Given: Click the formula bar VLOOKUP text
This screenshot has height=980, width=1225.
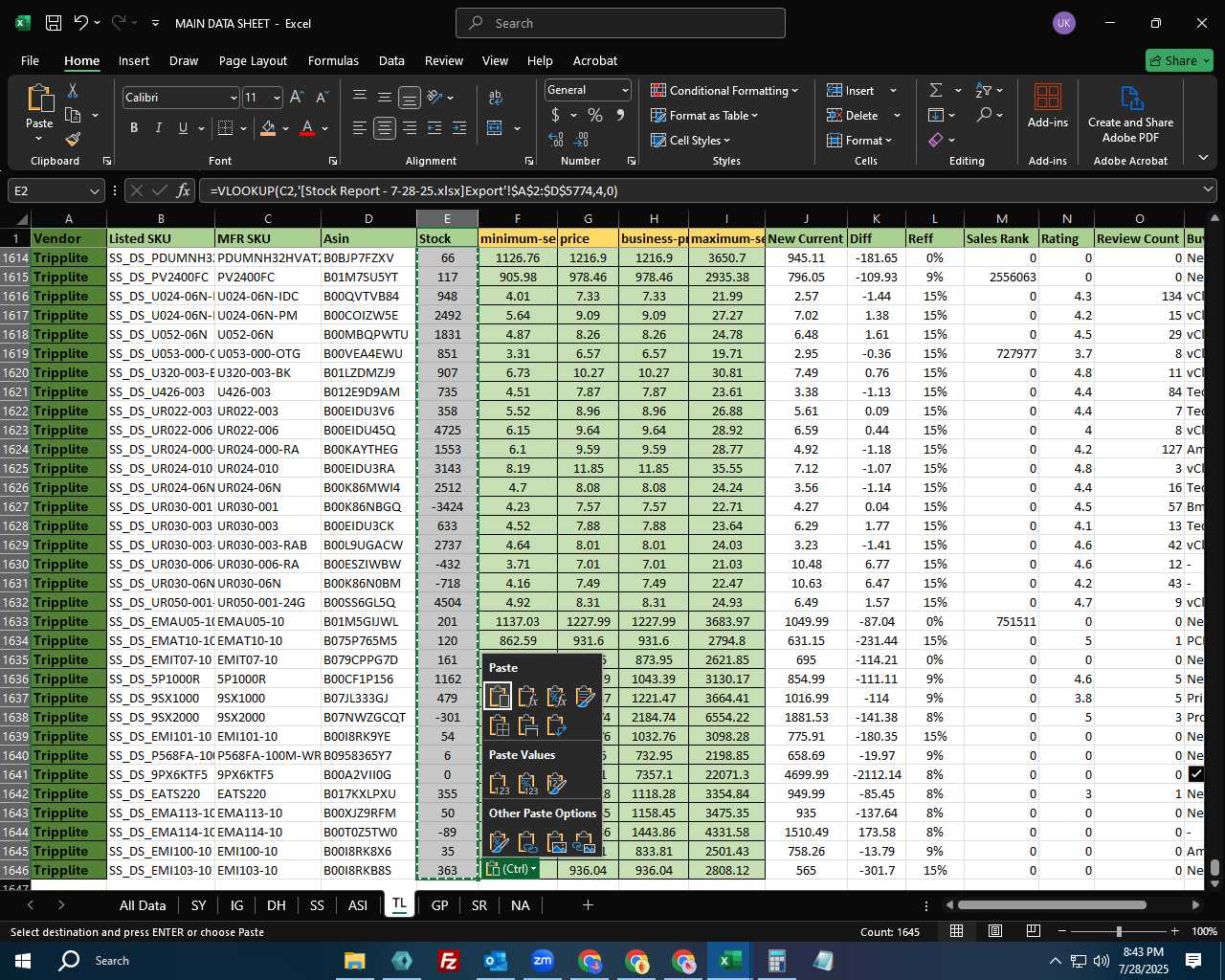Looking at the screenshot, I should point(413,190).
